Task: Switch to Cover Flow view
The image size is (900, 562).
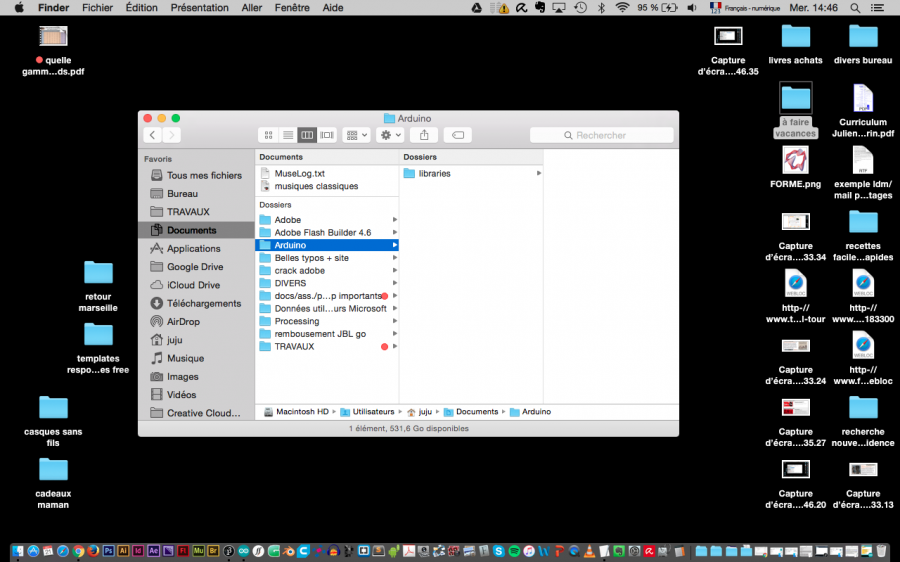Action: pos(326,135)
